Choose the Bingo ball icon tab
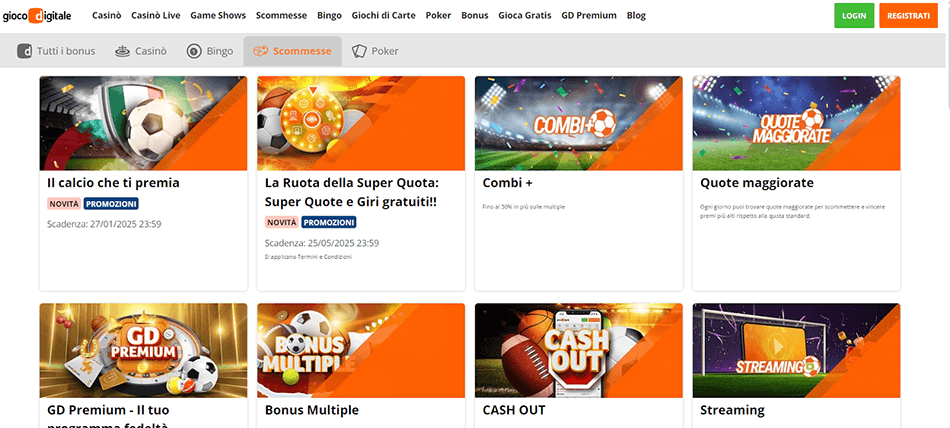 (194, 51)
